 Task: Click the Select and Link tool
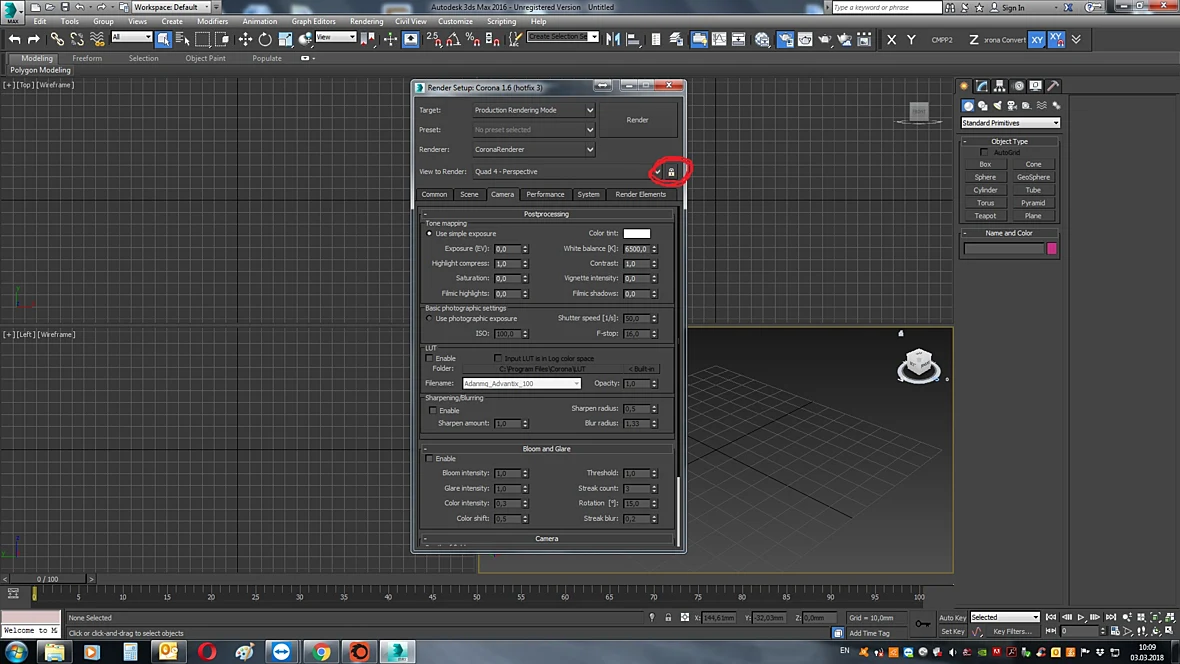click(x=57, y=39)
